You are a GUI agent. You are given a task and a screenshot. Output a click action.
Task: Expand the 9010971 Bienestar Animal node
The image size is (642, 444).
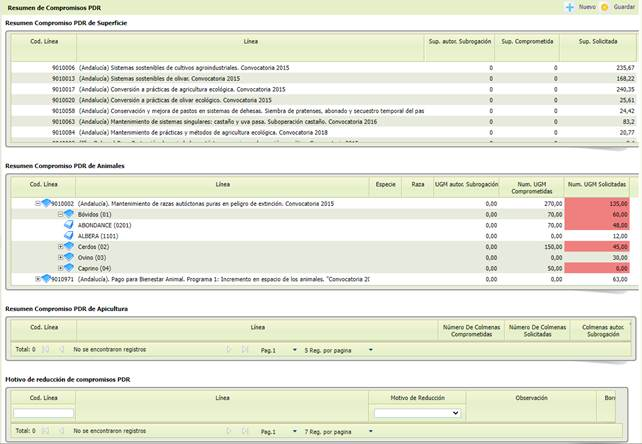click(x=38, y=279)
